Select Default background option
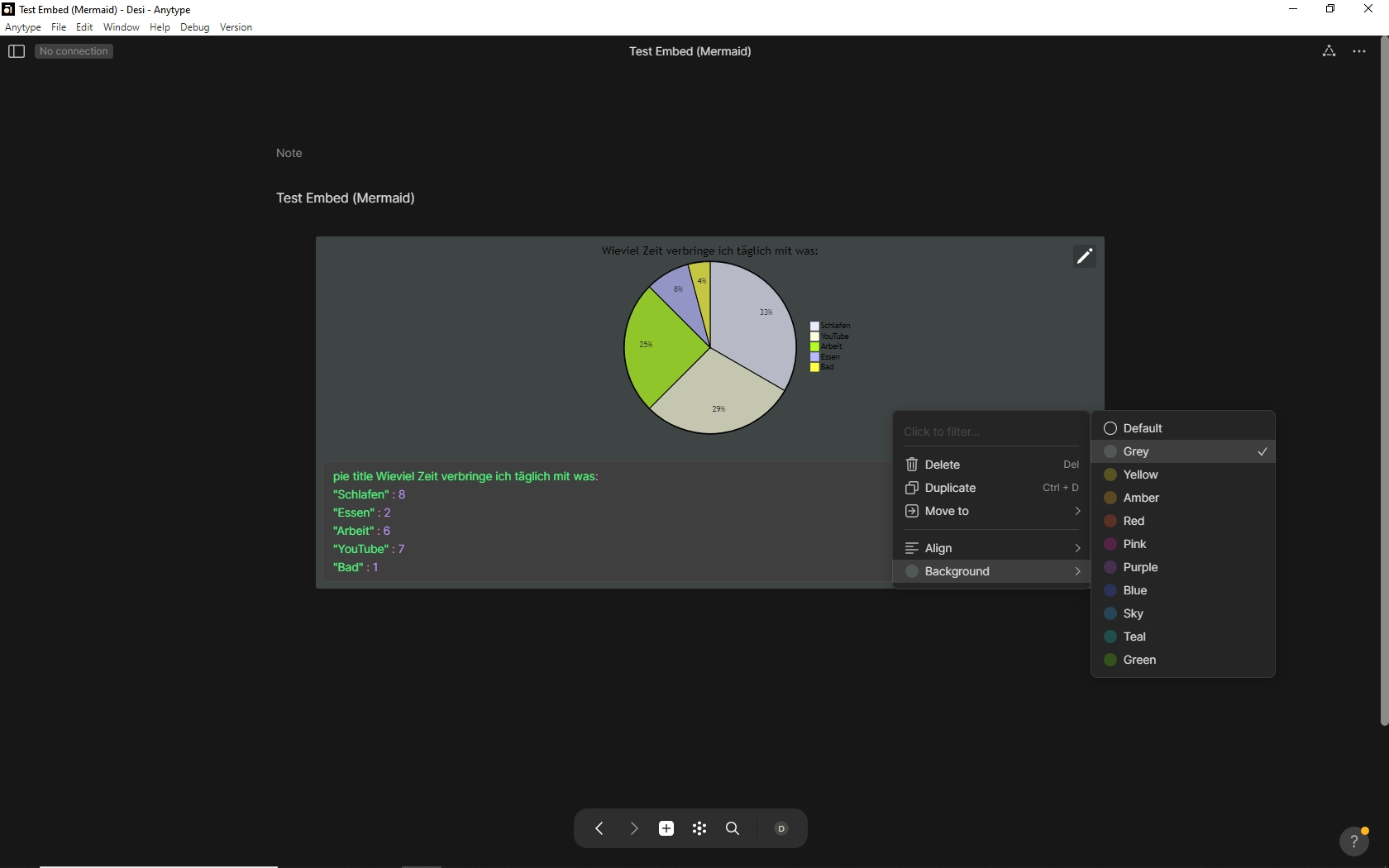 click(1183, 428)
